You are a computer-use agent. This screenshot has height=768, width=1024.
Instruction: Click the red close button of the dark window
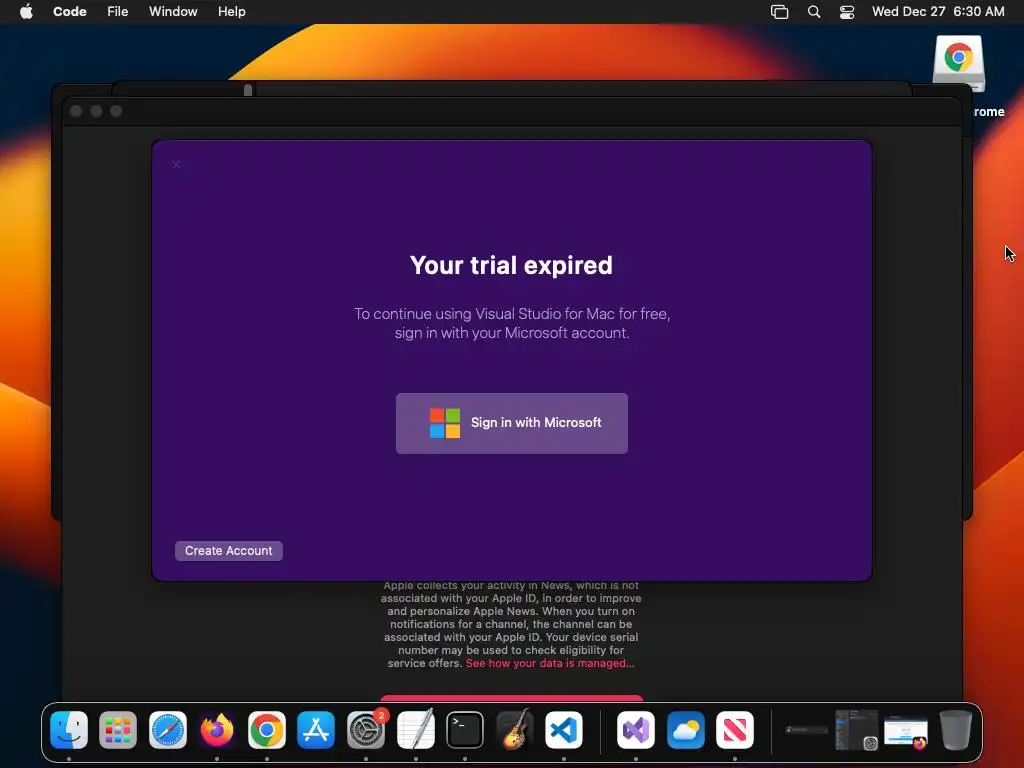[76, 111]
